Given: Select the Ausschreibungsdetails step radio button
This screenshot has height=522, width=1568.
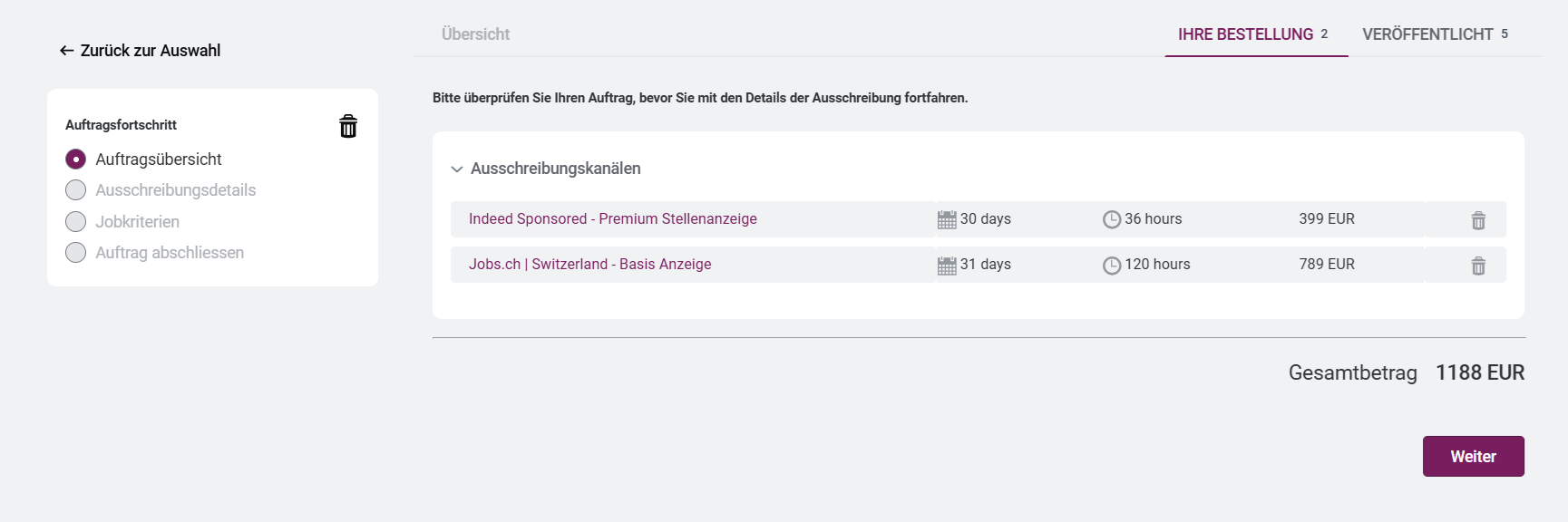Looking at the screenshot, I should 76,190.
